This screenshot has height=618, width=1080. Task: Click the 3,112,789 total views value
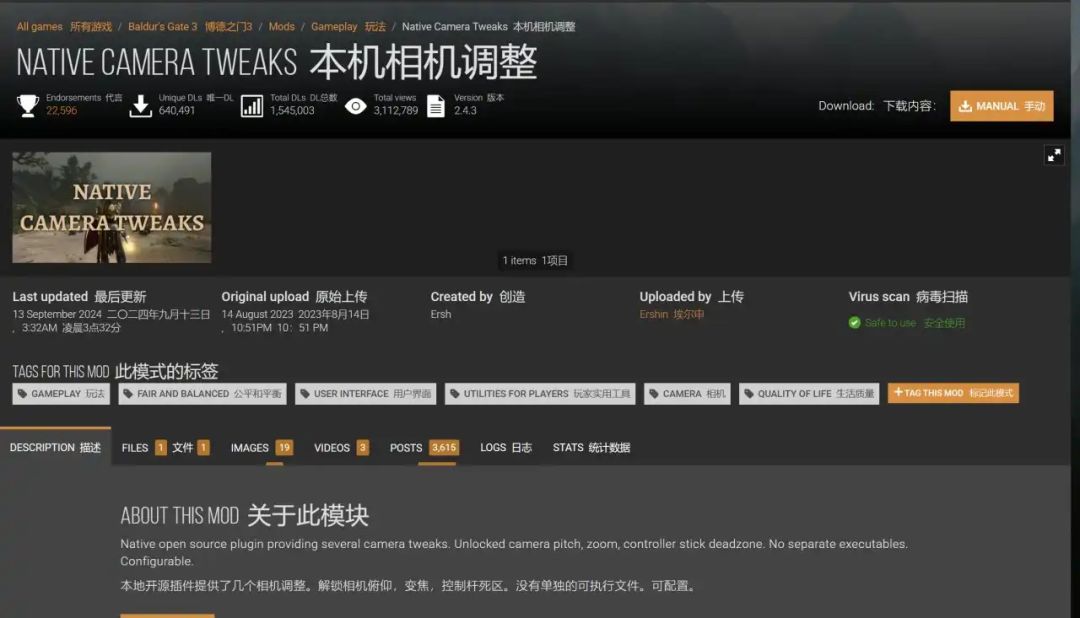pyautogui.click(x=396, y=110)
